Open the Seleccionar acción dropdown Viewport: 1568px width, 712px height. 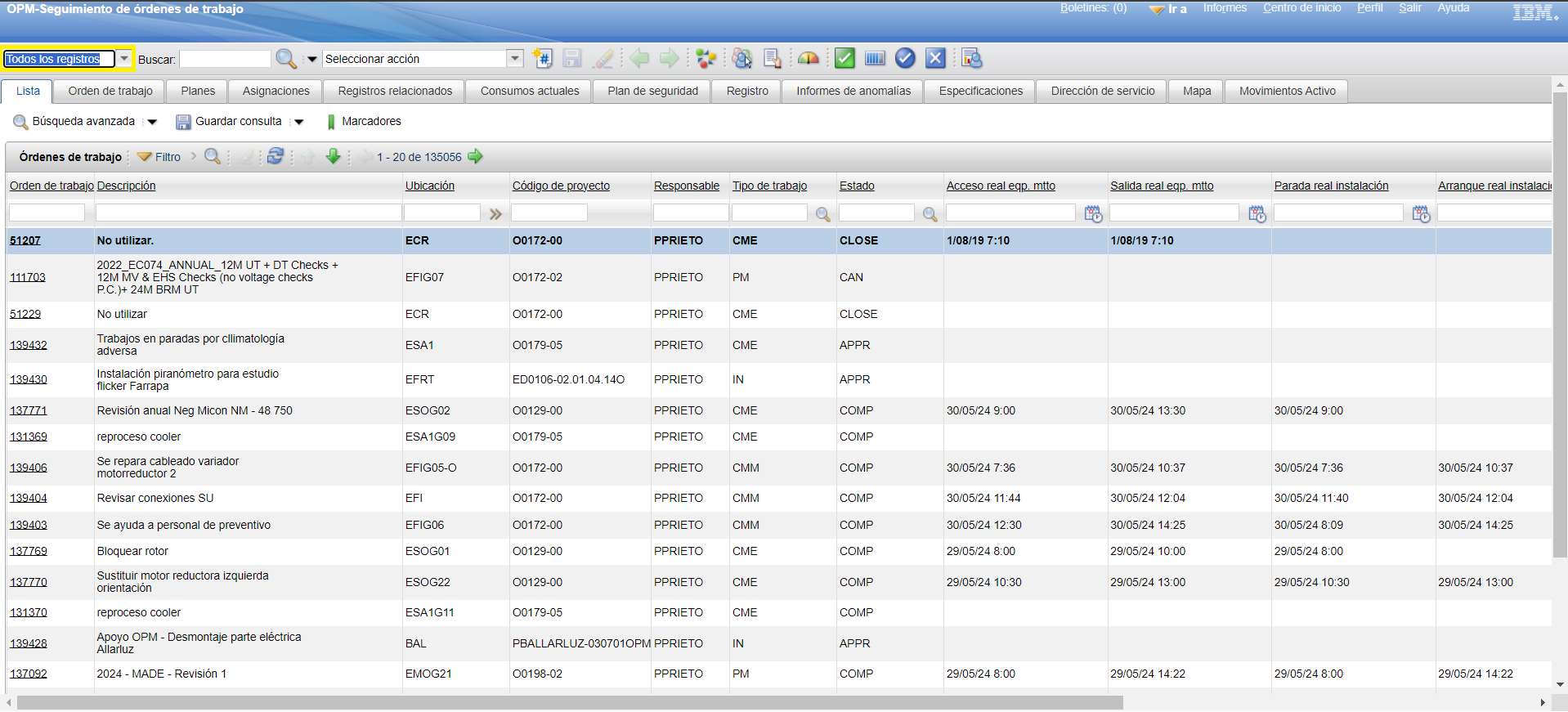(515, 59)
